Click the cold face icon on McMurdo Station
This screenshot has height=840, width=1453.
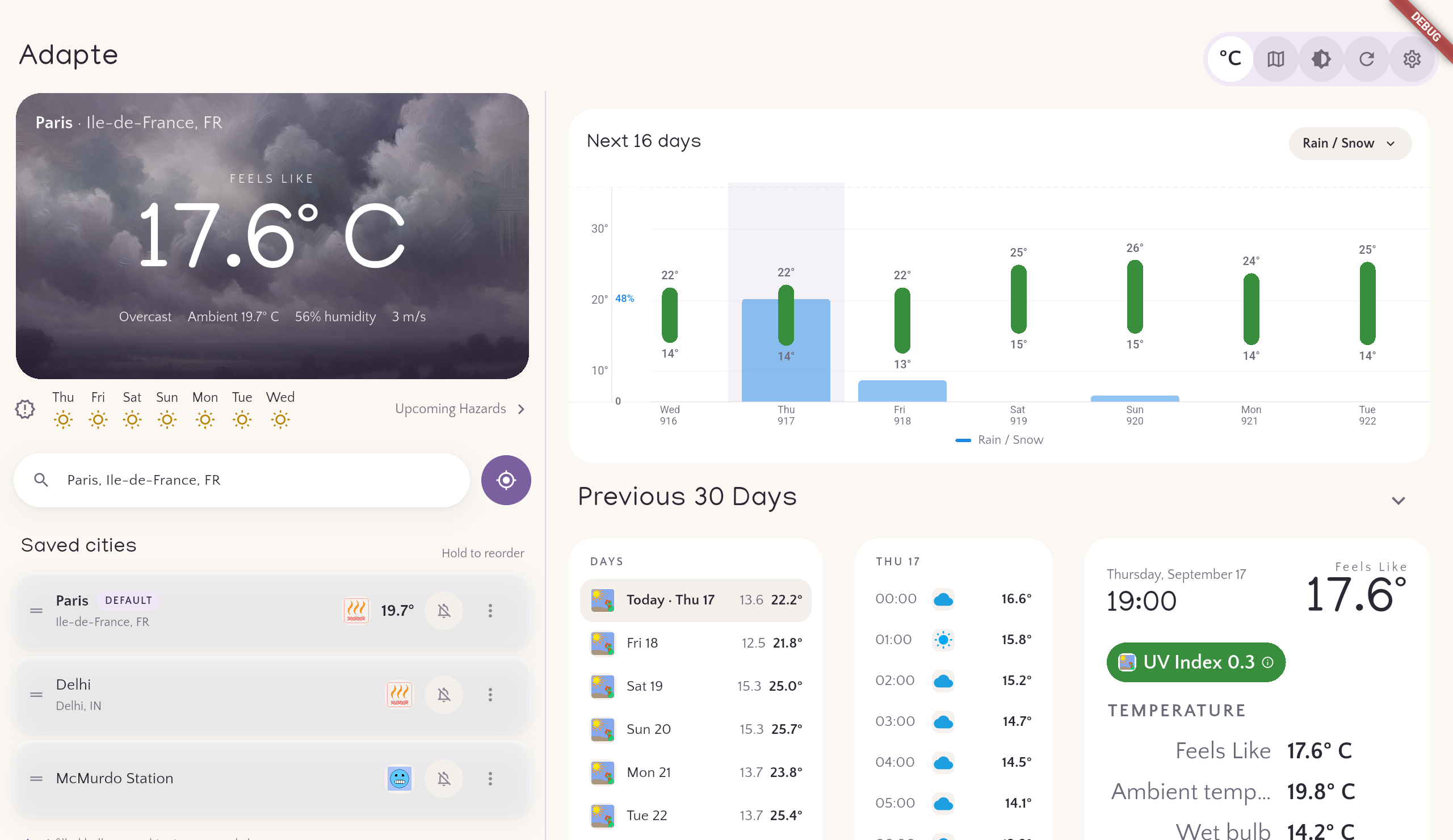(399, 779)
